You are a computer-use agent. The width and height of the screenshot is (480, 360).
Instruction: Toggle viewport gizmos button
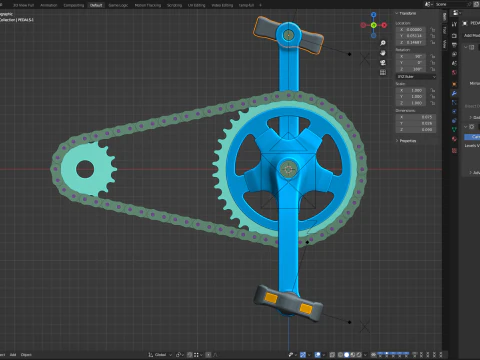pyautogui.click(x=303, y=355)
